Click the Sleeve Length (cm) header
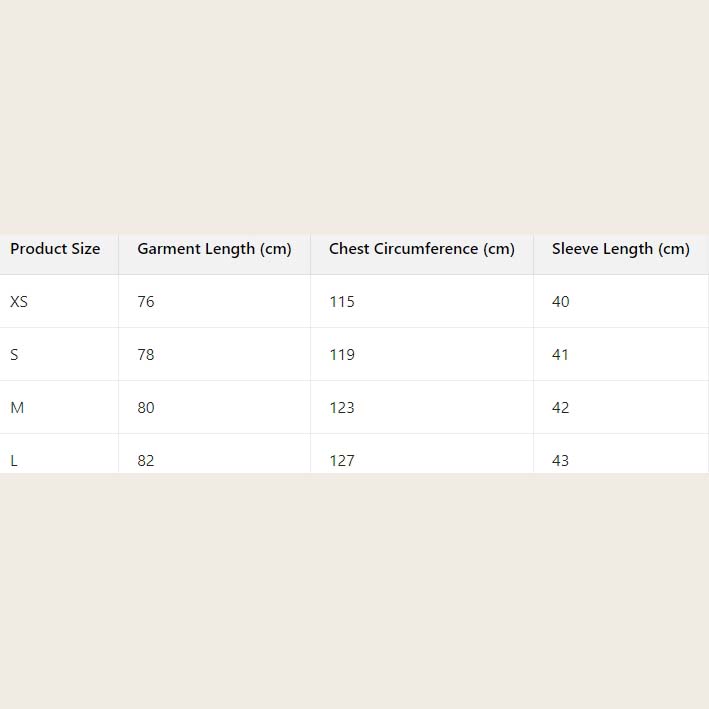 coord(620,249)
